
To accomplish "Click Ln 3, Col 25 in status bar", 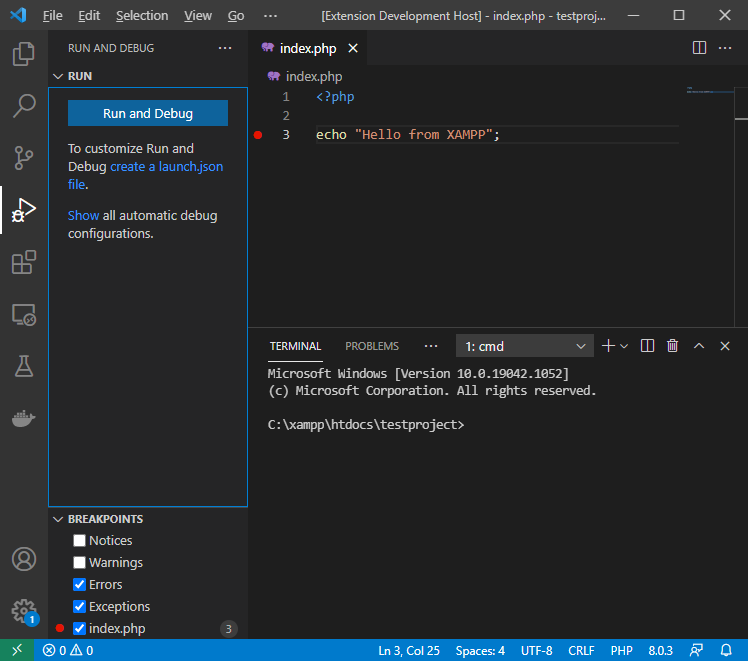I will click(x=409, y=650).
